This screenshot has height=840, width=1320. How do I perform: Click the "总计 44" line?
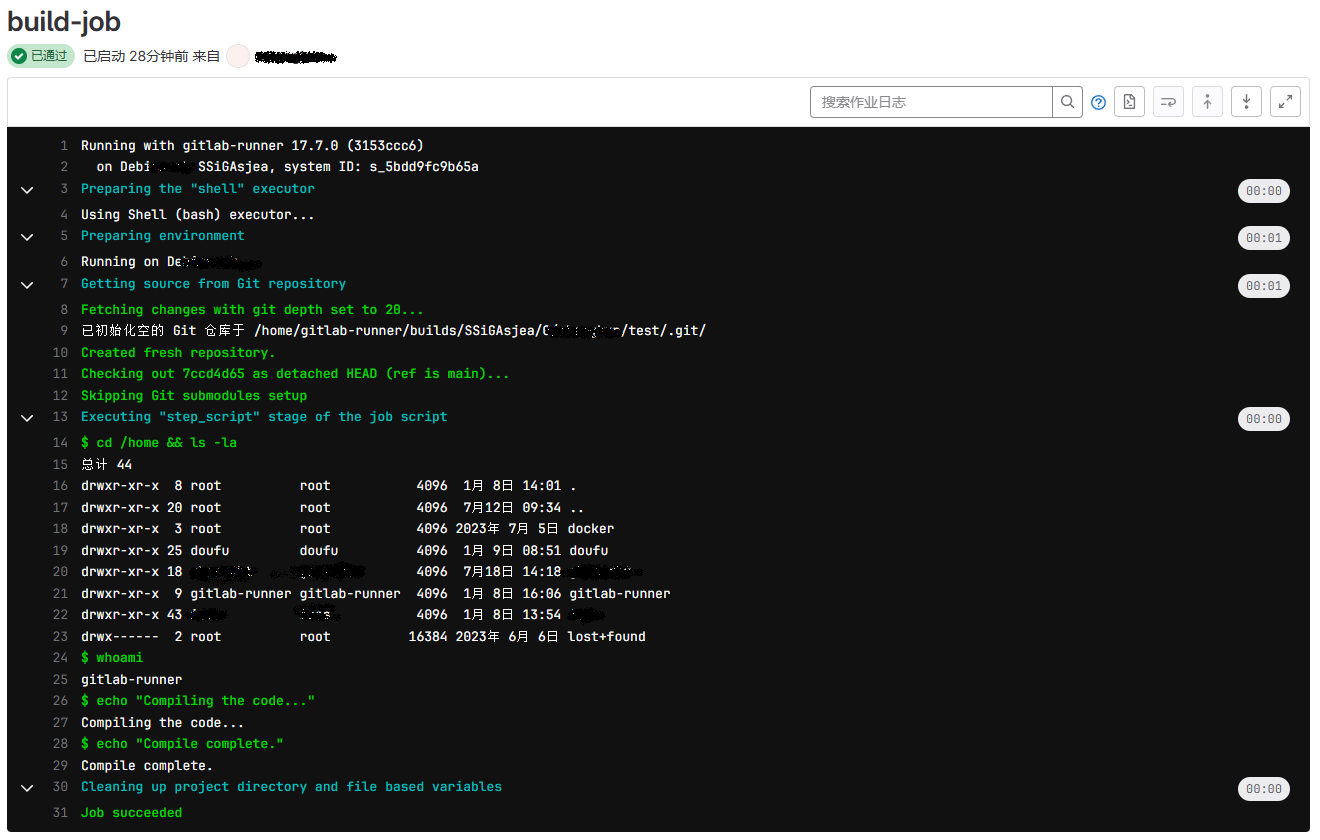pyautogui.click(x=106, y=465)
